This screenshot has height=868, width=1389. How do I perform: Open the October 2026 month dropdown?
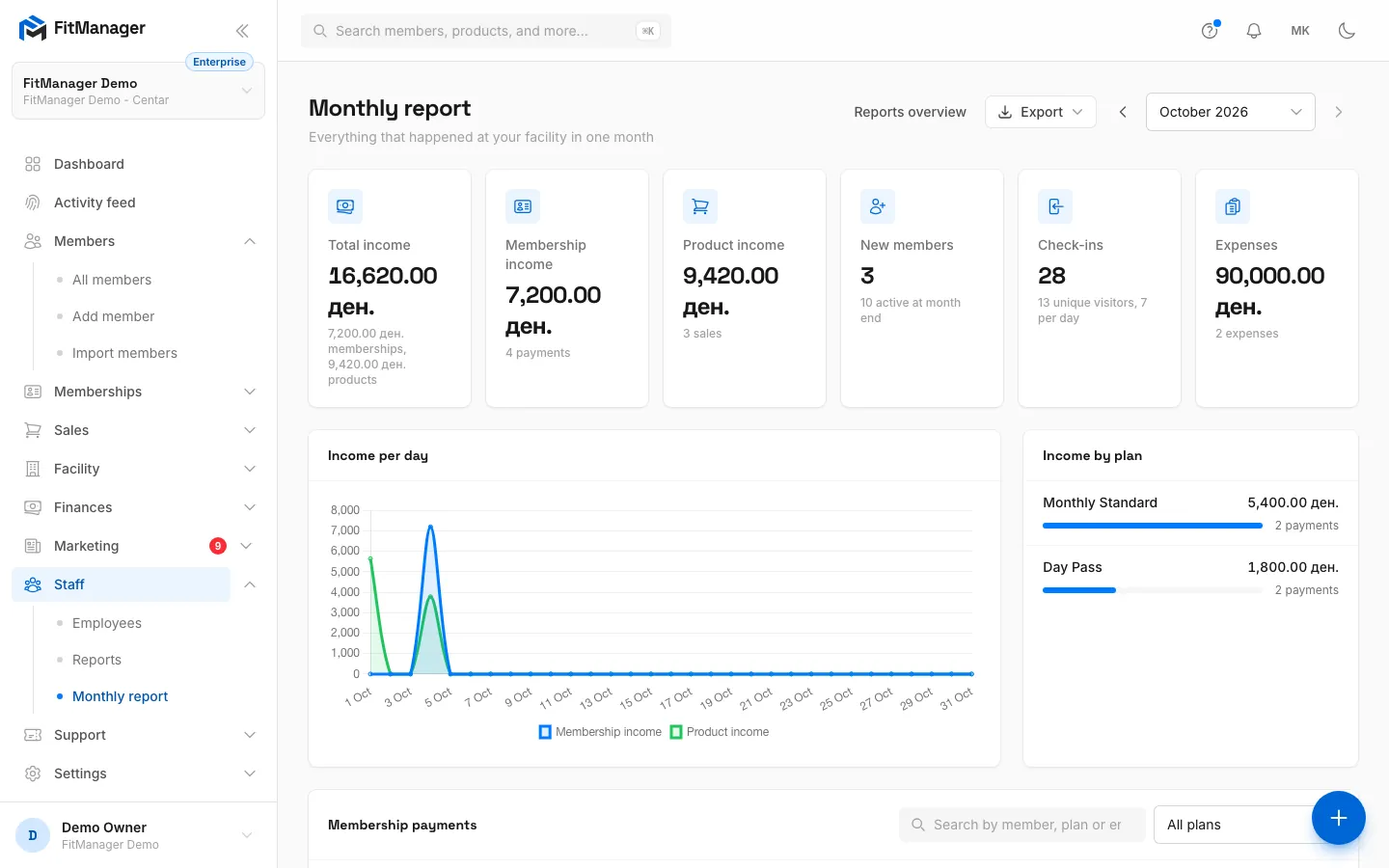coord(1231,112)
